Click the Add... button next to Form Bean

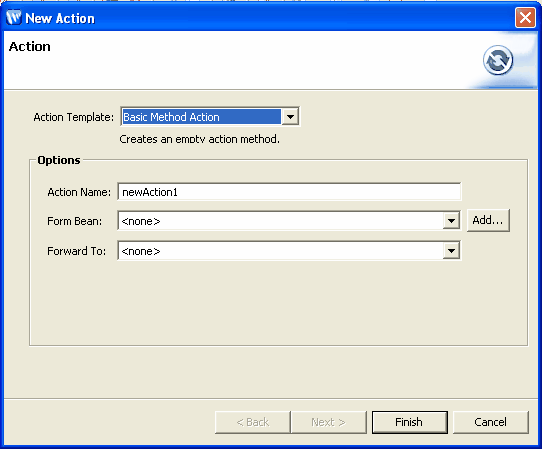pyautogui.click(x=488, y=220)
